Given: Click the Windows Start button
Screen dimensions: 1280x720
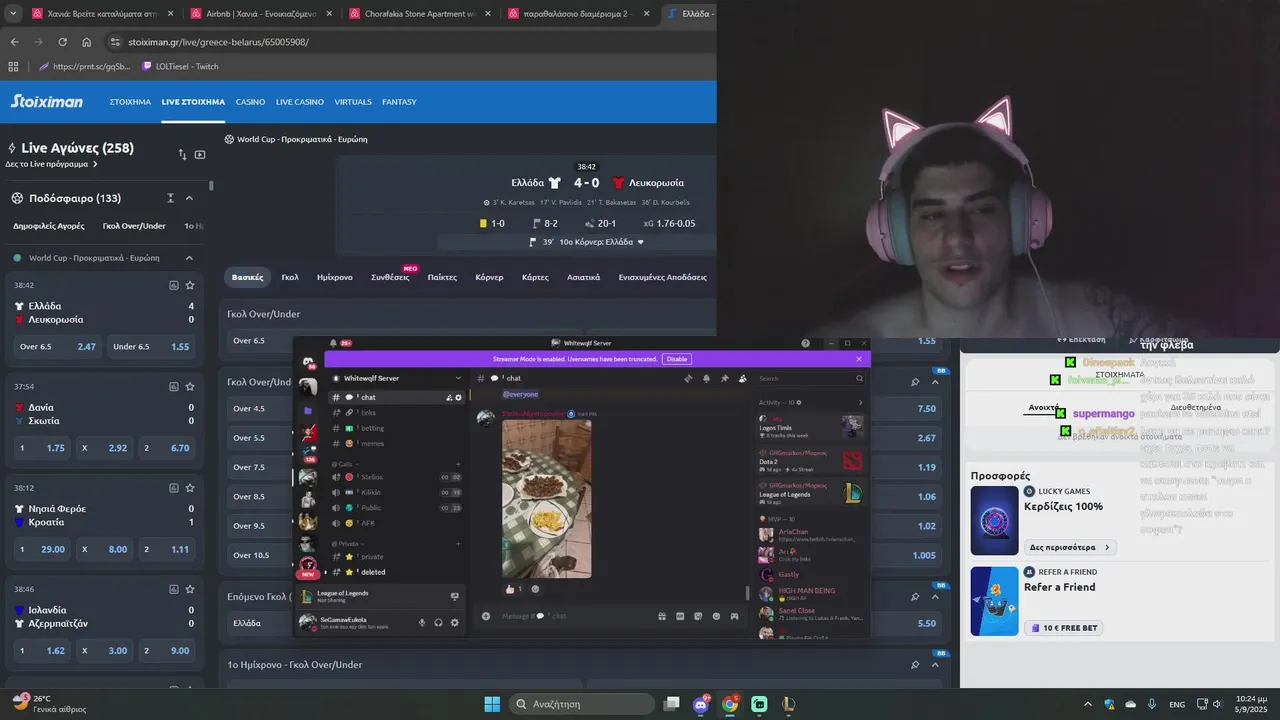Looking at the screenshot, I should coord(492,704).
